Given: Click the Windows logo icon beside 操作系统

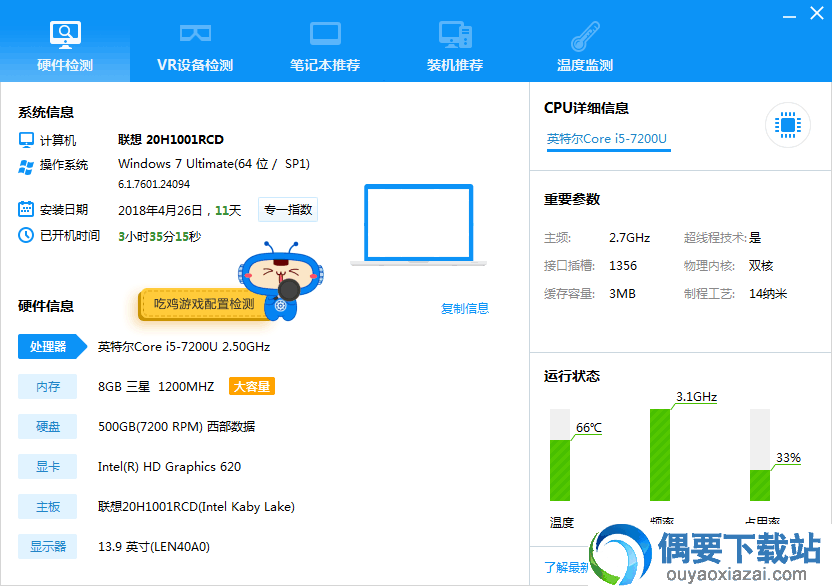Looking at the screenshot, I should click(x=25, y=166).
